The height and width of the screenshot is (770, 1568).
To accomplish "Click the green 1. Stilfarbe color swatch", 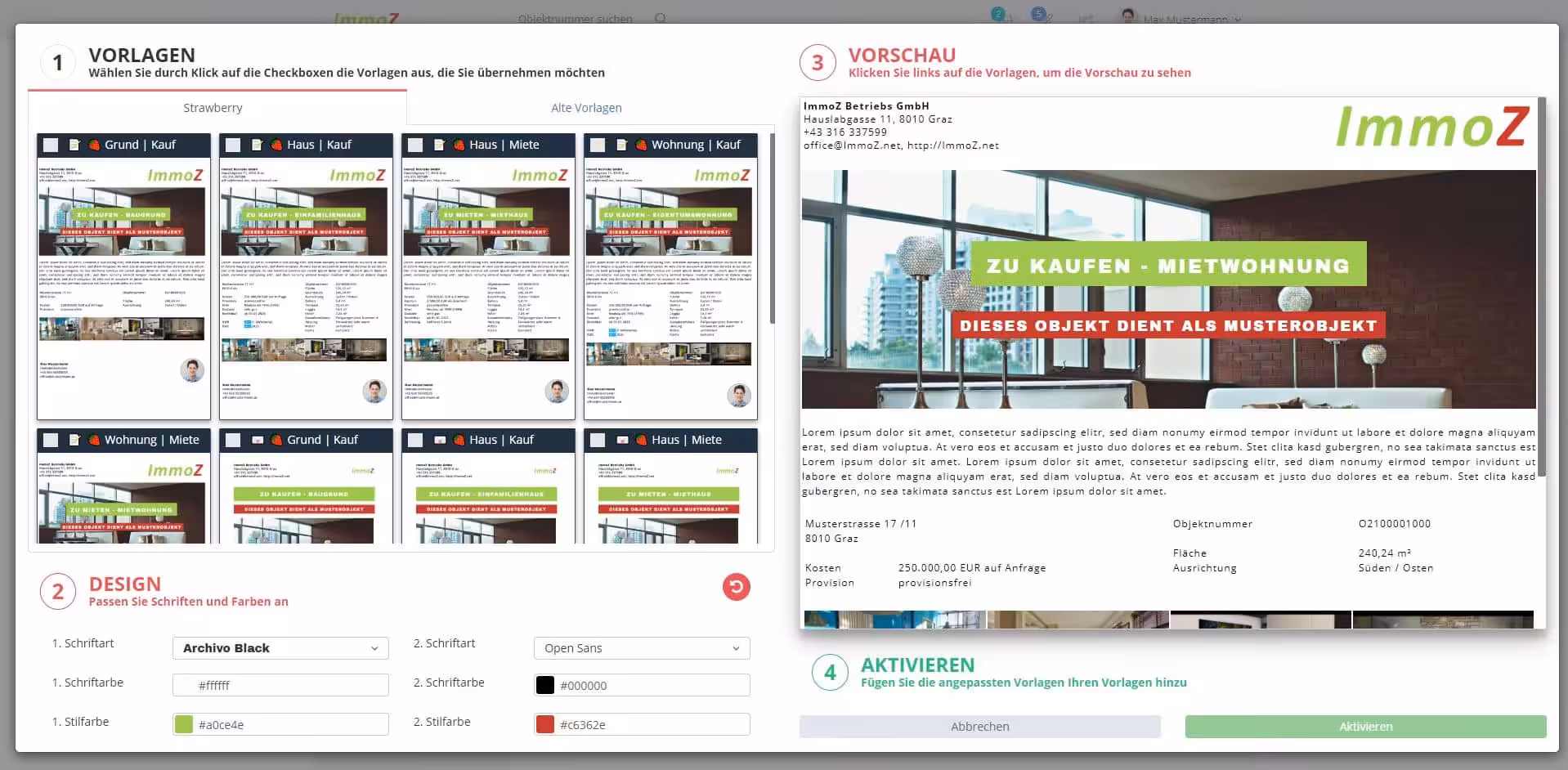I will click(x=184, y=724).
